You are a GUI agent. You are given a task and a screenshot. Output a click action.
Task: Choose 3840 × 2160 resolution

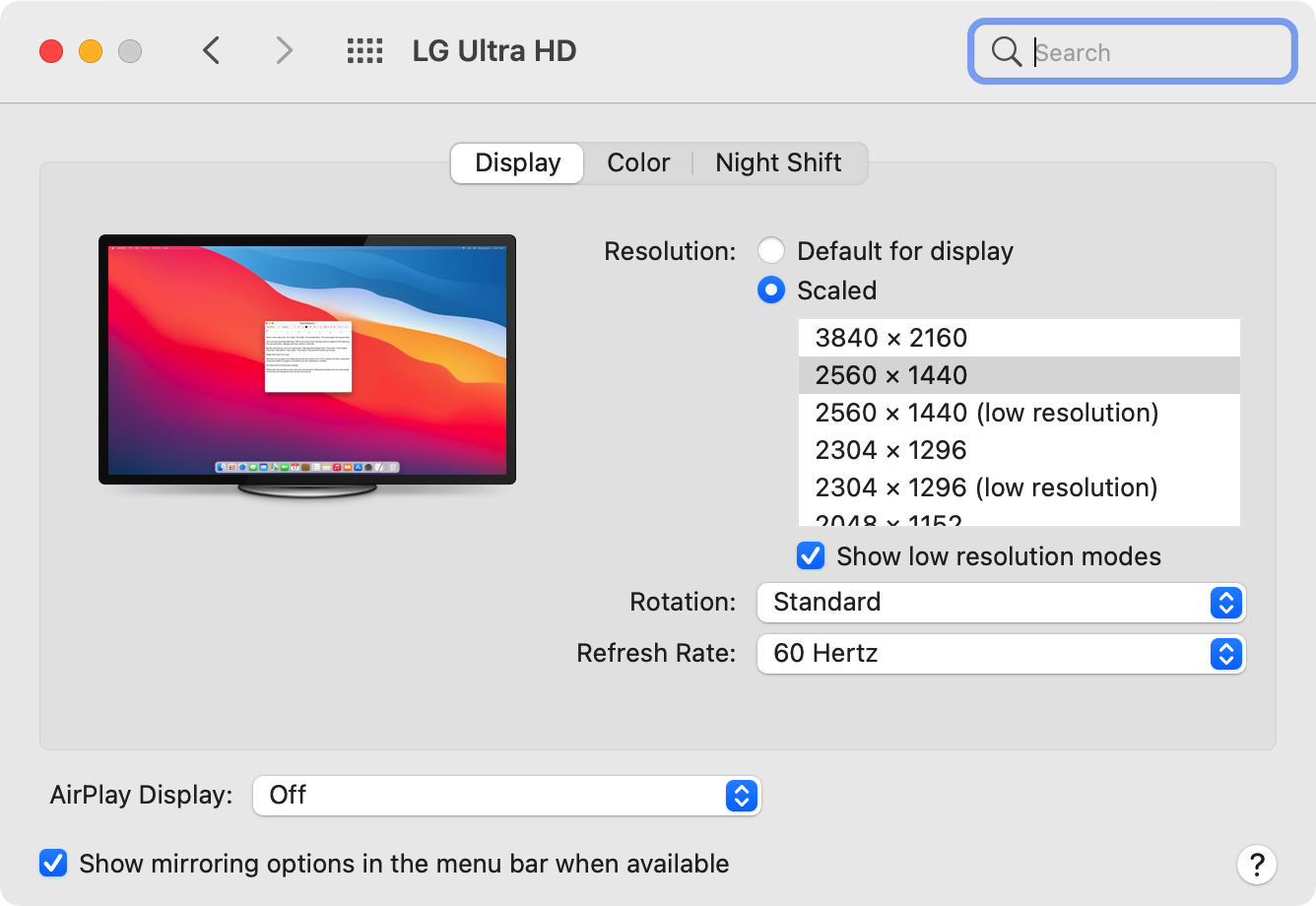[1019, 338]
